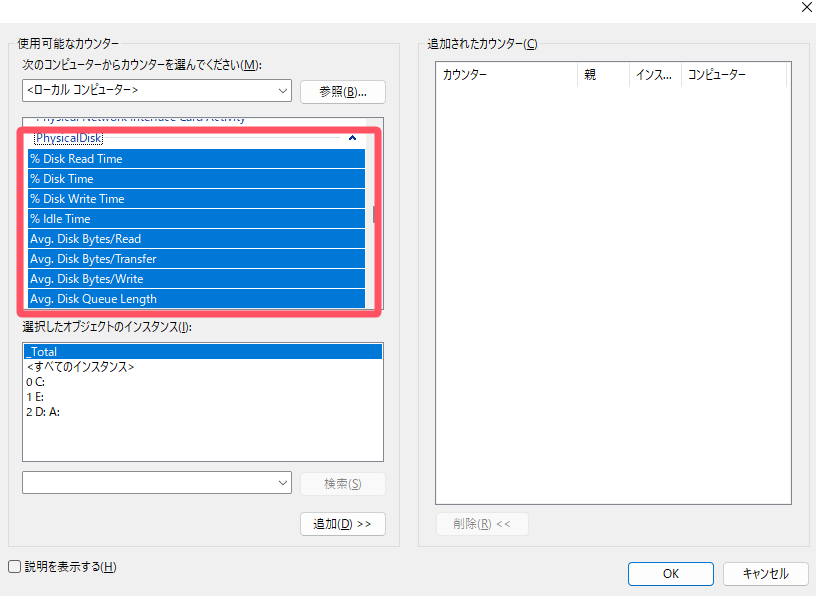
Task: Open the computer selection dropdown
Action: coord(282,91)
